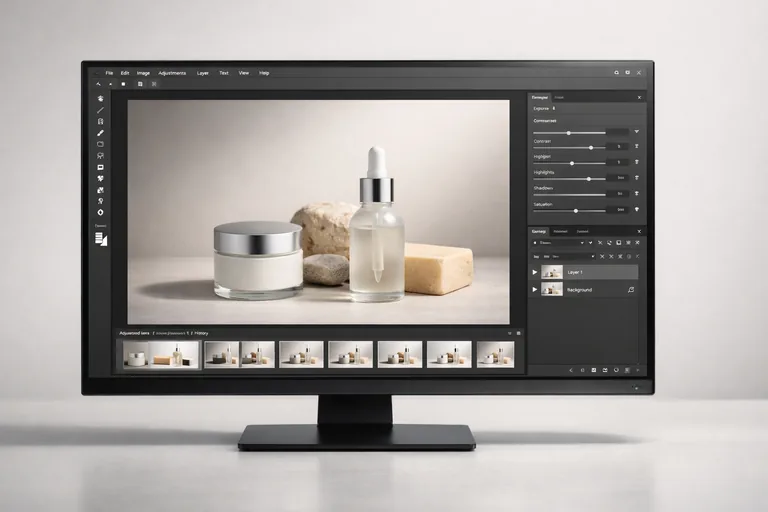This screenshot has width=768, height=512.
Task: Open the Adjustments menu
Action: [x=173, y=73]
